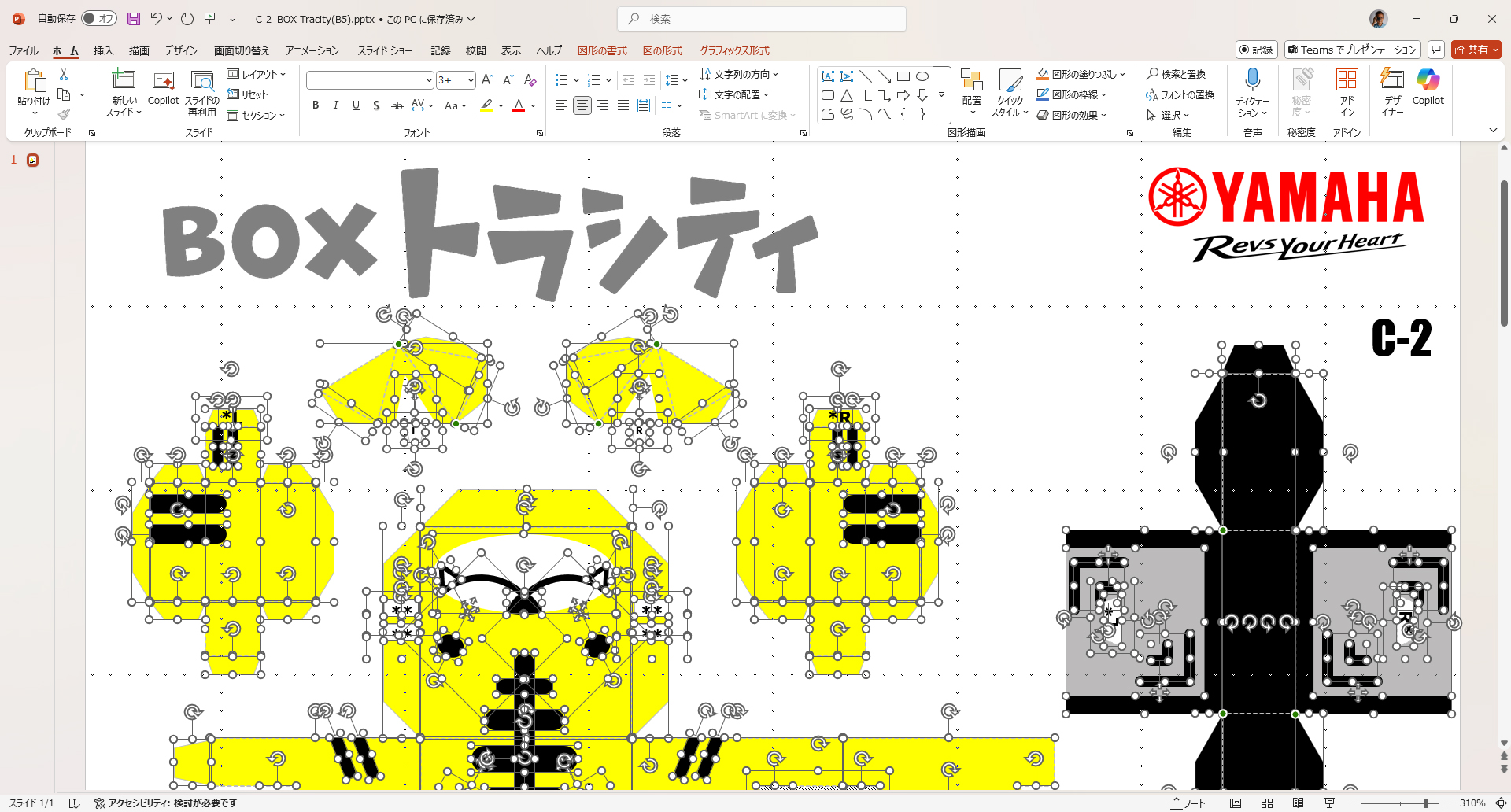Toggle align text left
Viewport: 1511px width, 812px height.
tap(561, 105)
